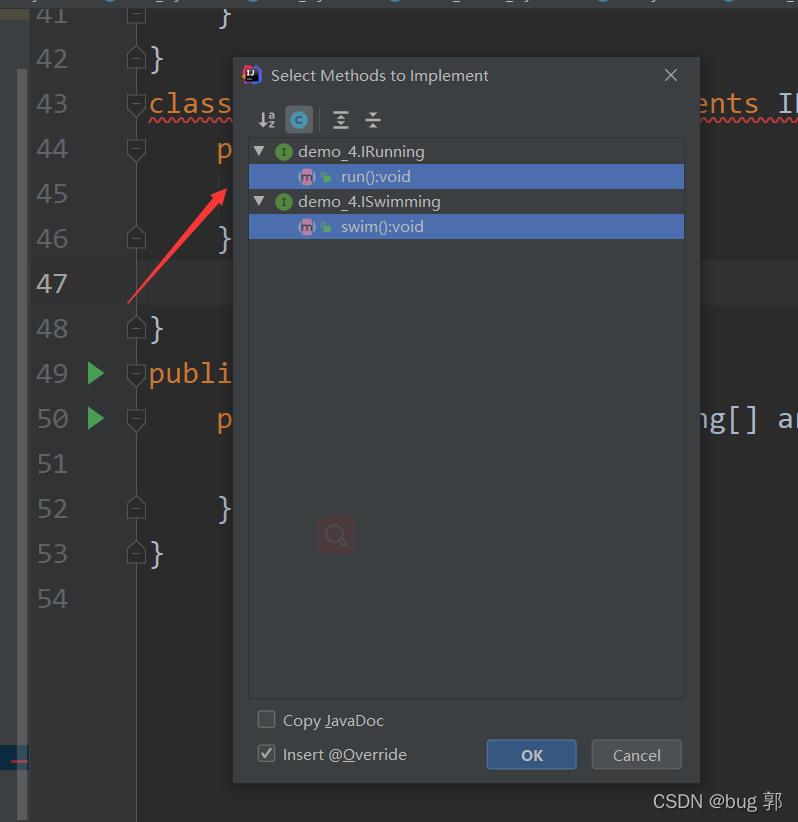This screenshot has width=798, height=822.
Task: Run main method from gutter at line 50
Action: (95, 418)
